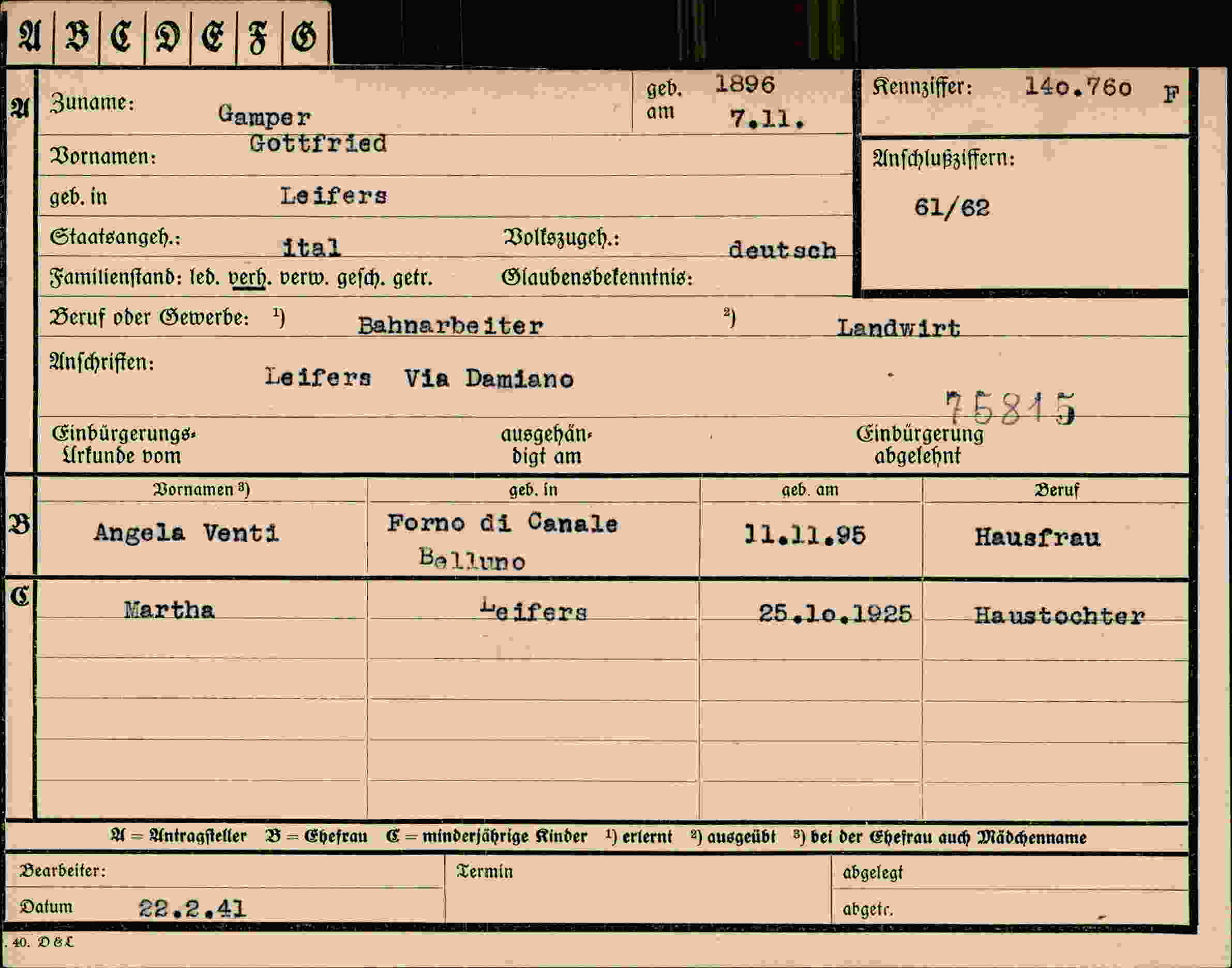Click the index tab letter D
This screenshot has height=968, width=1232.
(x=168, y=37)
